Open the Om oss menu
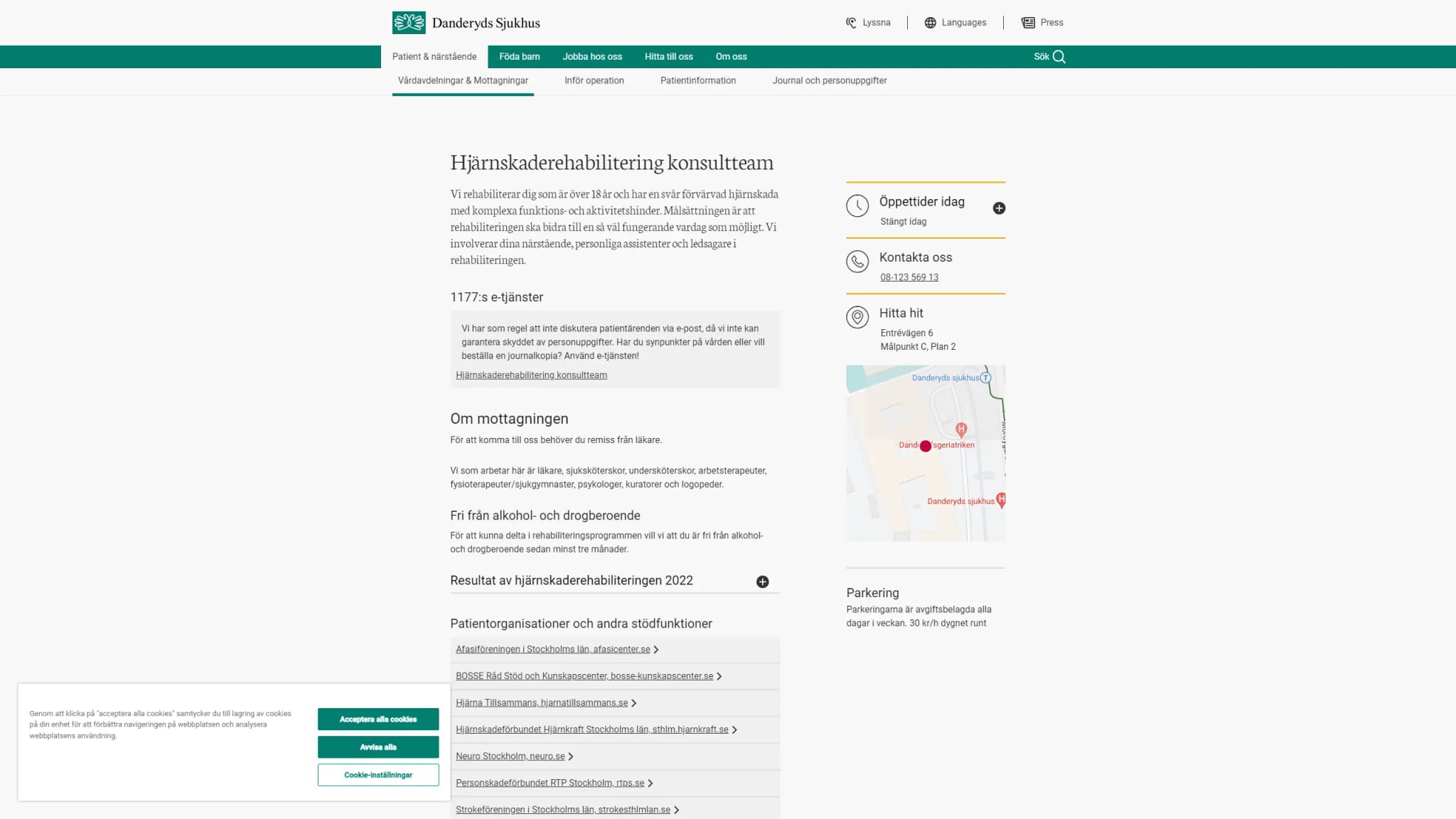The width and height of the screenshot is (1456, 819). pos(731,57)
